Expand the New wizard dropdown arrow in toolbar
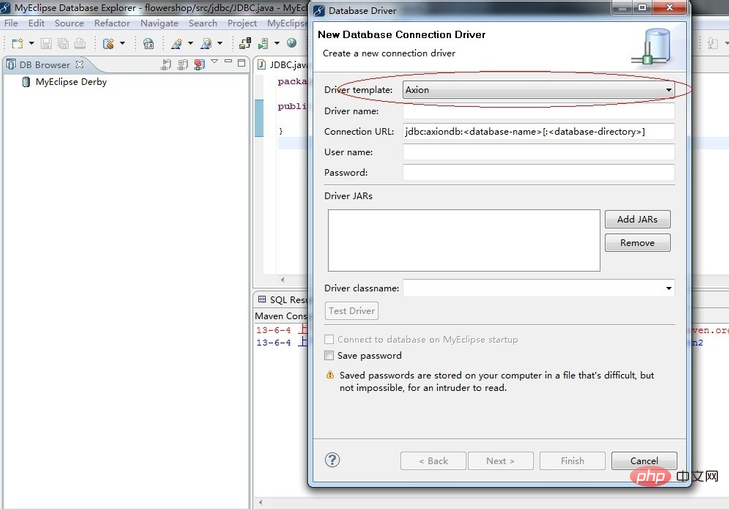Screen dimensions: 729x509 tap(32, 43)
